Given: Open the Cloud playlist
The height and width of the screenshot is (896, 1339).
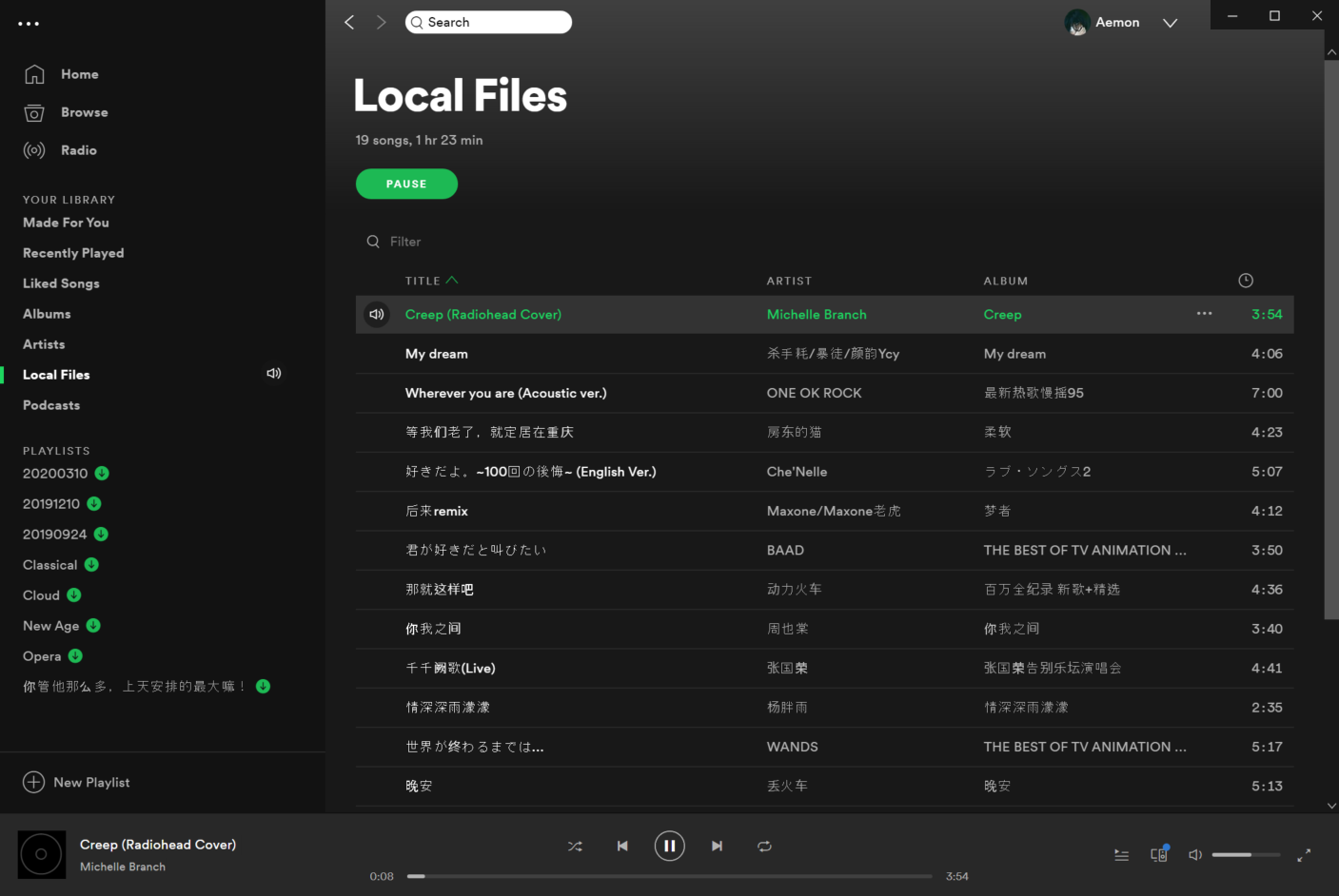Looking at the screenshot, I should 41,595.
